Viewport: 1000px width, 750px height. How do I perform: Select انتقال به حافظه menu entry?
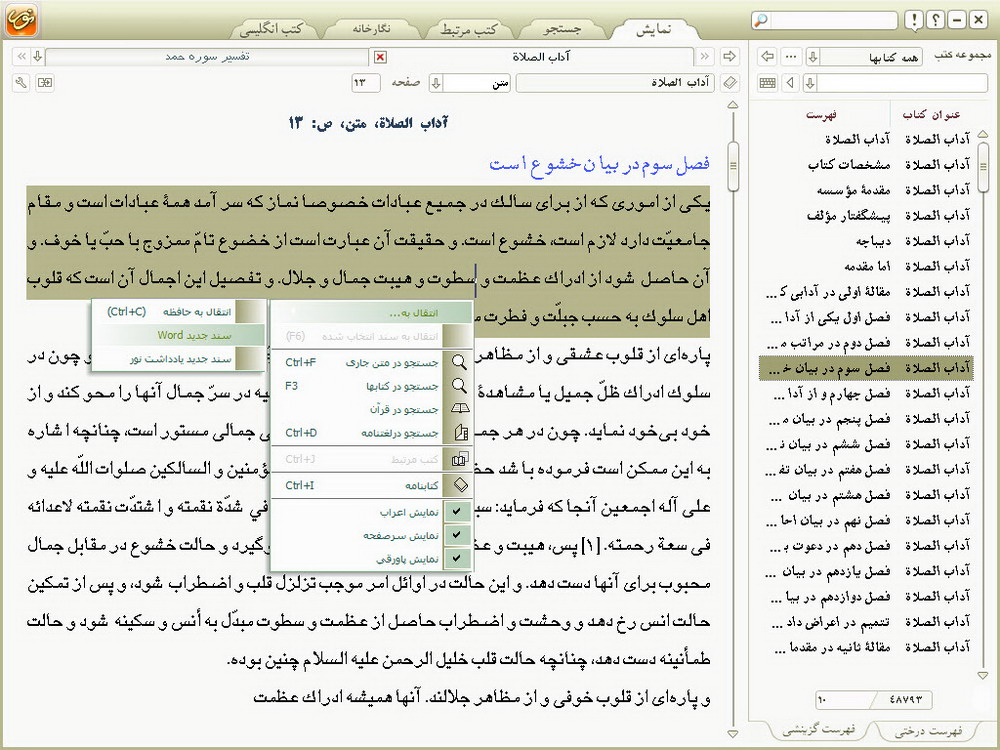click(179, 311)
